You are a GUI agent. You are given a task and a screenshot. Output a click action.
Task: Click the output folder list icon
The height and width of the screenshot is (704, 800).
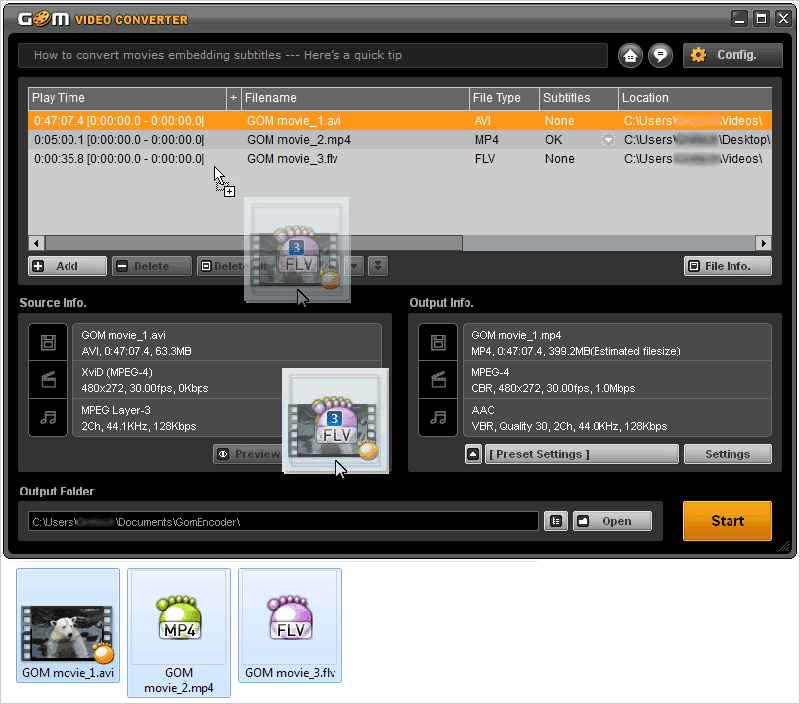point(555,521)
